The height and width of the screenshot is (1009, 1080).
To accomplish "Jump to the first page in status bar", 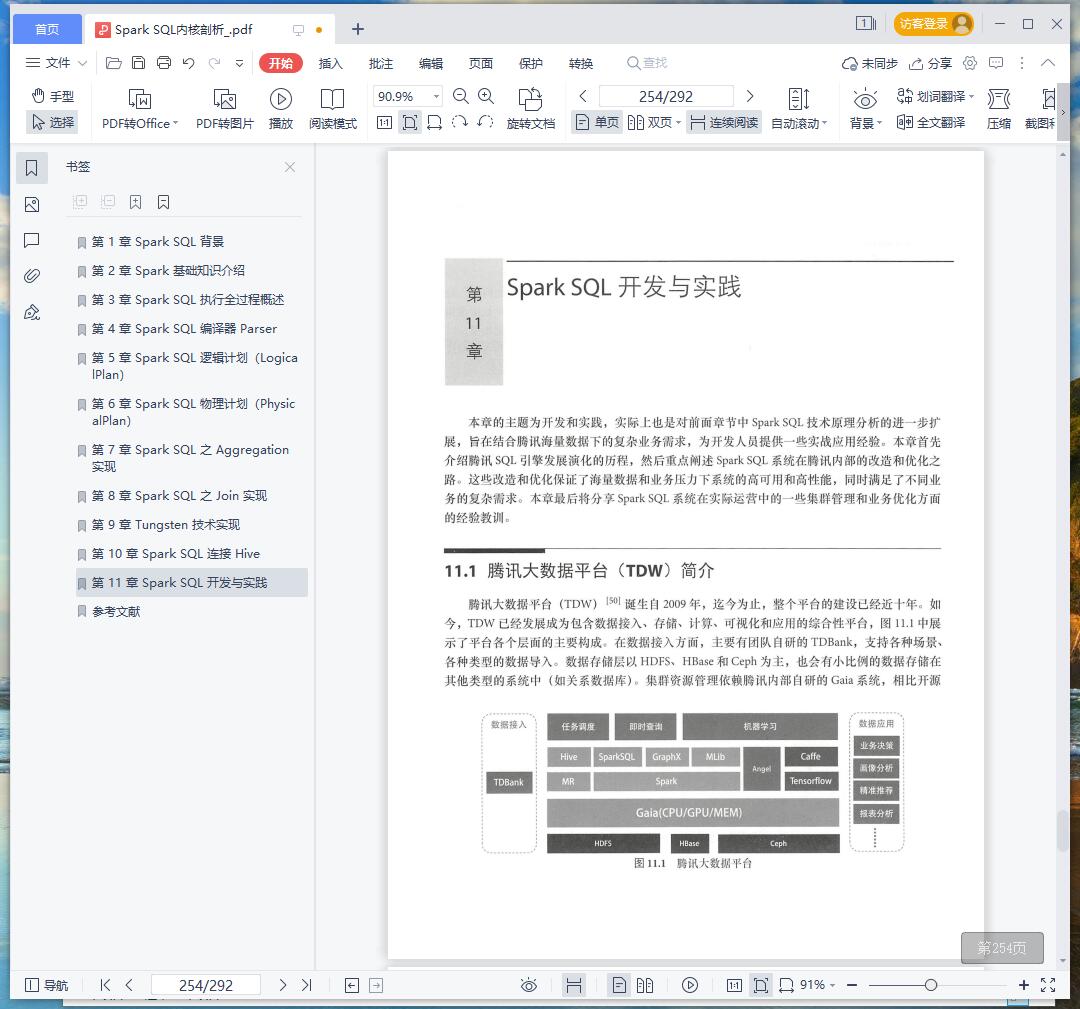I will tap(105, 985).
